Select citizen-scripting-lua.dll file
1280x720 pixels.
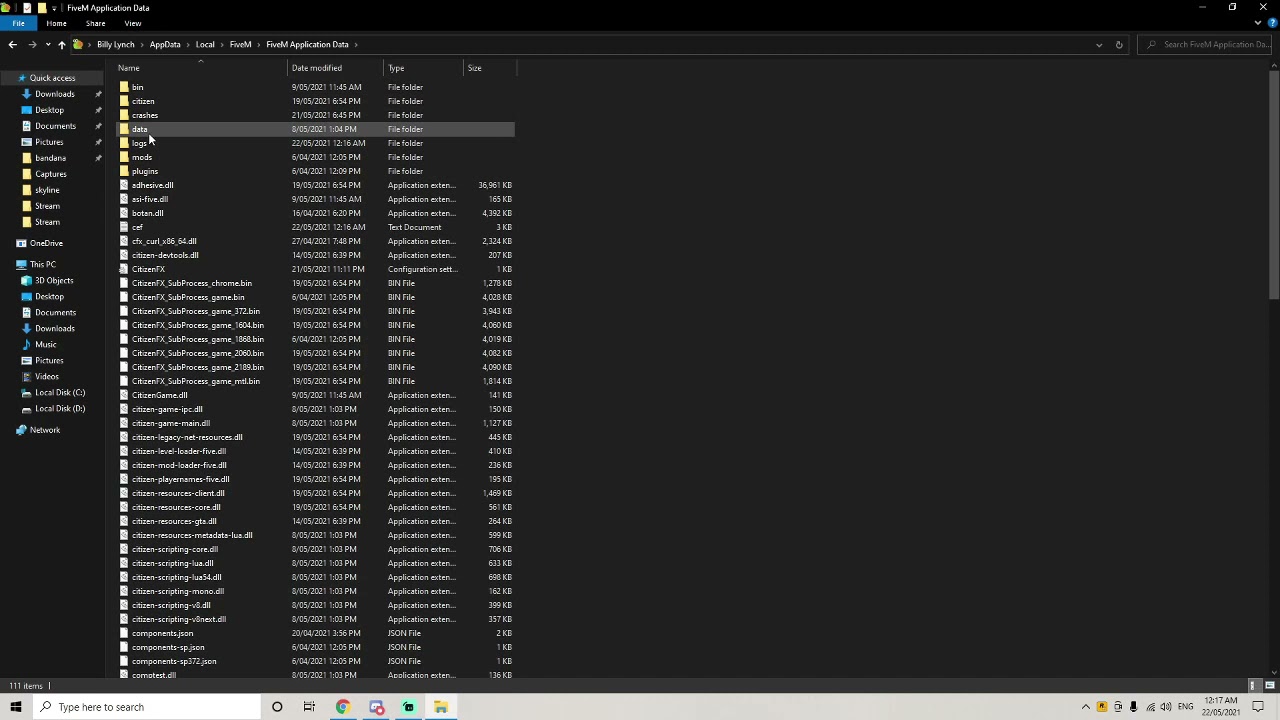(172, 563)
